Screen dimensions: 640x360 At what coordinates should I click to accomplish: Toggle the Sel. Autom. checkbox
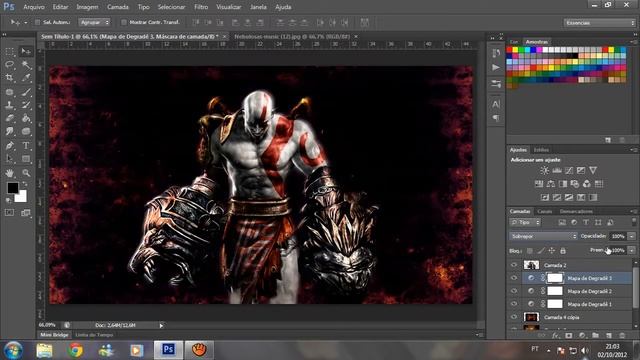point(38,22)
